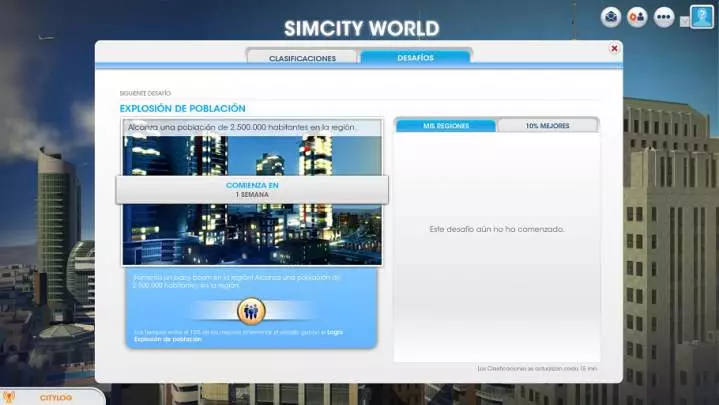Click the baby boom description text

coord(237,281)
